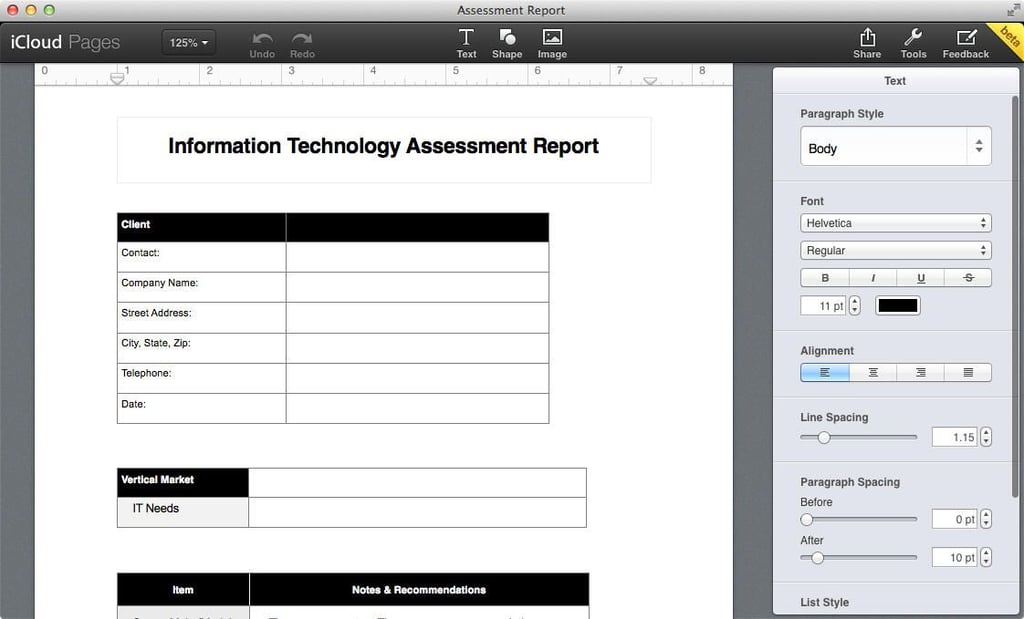Redo the last action

pyautogui.click(x=302, y=45)
